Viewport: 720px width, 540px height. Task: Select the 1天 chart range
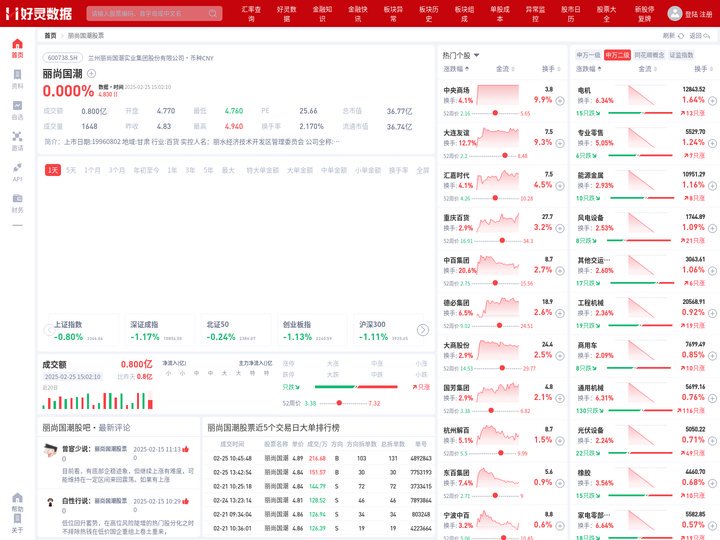pos(53,170)
